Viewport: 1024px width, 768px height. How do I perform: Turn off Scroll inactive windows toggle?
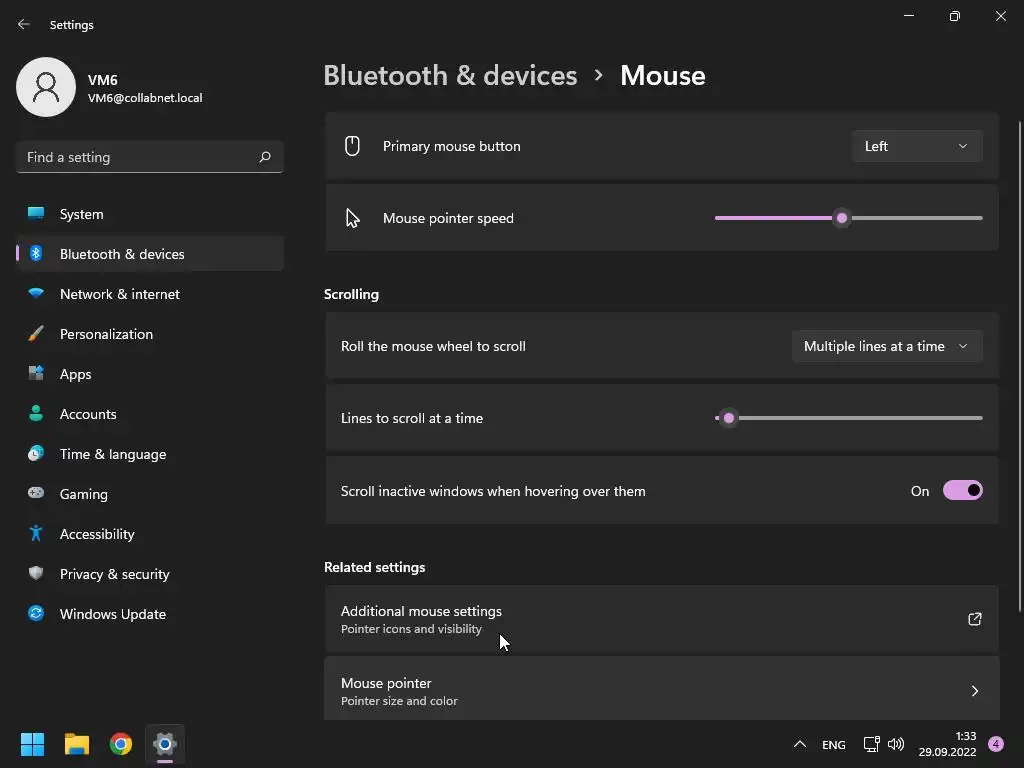coord(962,490)
